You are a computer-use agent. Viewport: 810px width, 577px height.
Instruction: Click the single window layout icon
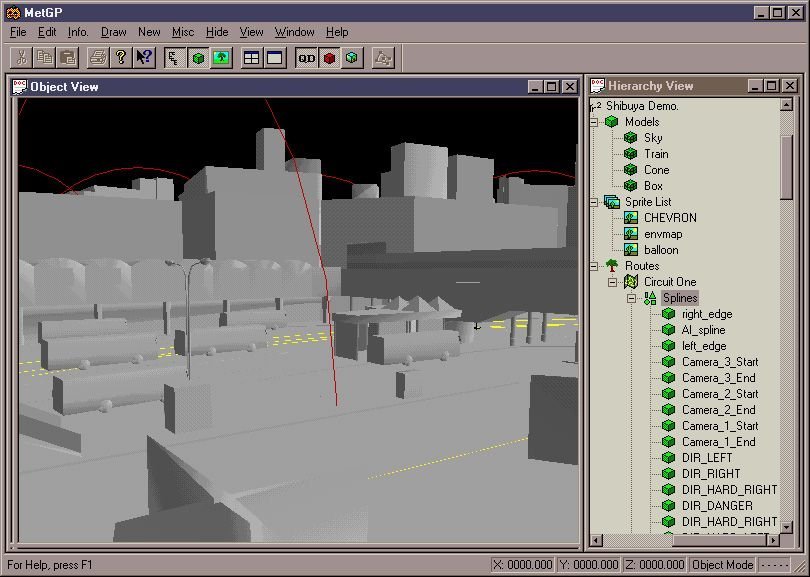tap(275, 57)
